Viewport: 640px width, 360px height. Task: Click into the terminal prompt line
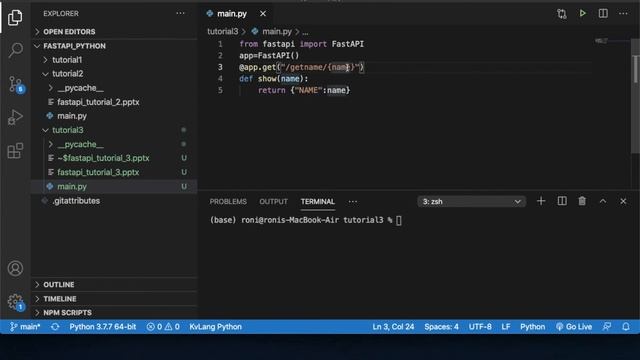306,220
